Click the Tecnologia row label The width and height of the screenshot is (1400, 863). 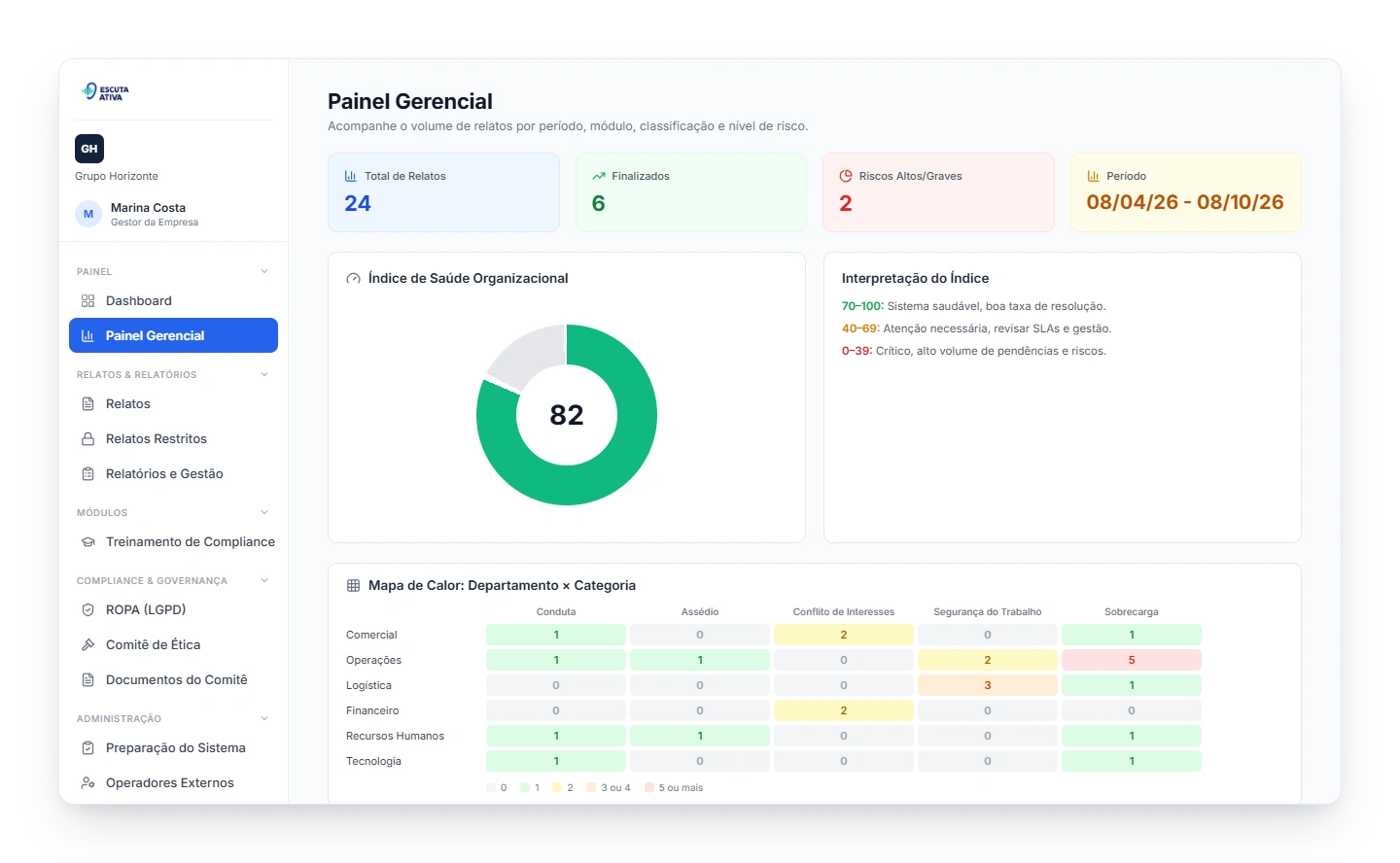point(373,761)
